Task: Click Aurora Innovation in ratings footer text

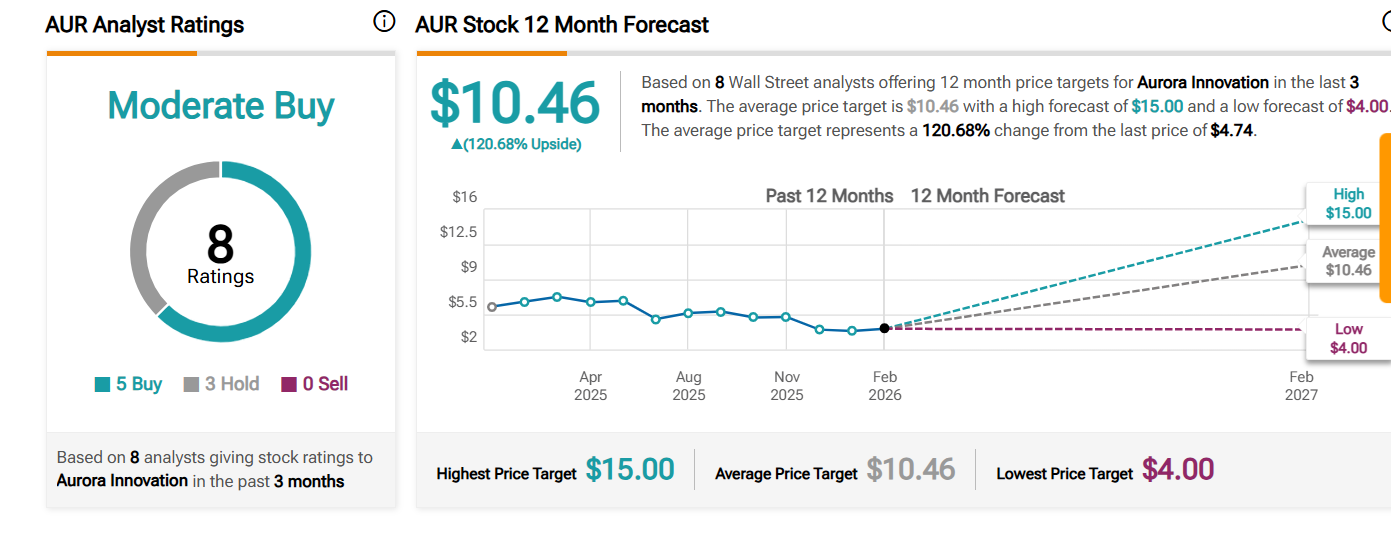Action: point(122,481)
